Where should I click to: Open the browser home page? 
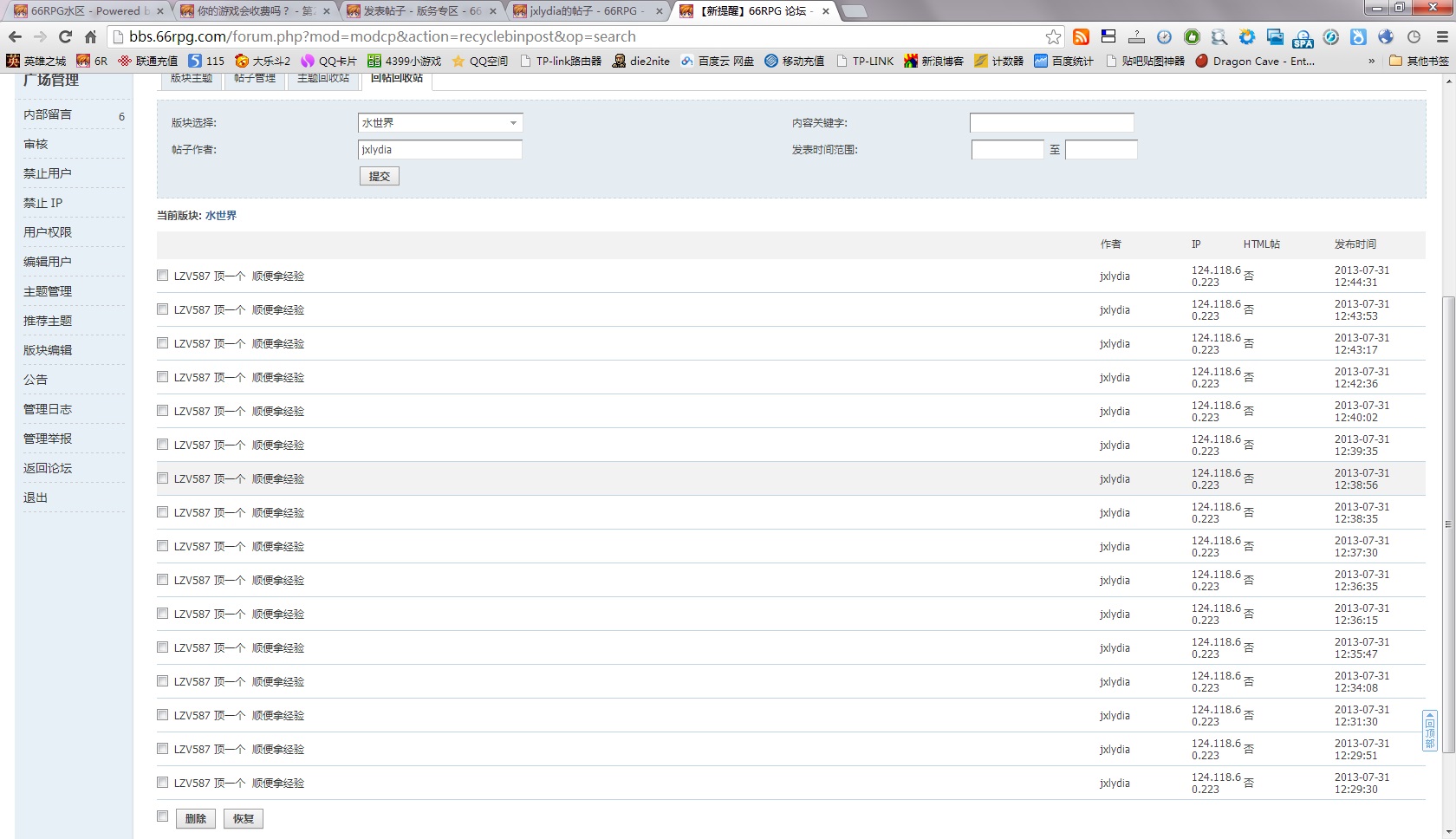pyautogui.click(x=90, y=36)
